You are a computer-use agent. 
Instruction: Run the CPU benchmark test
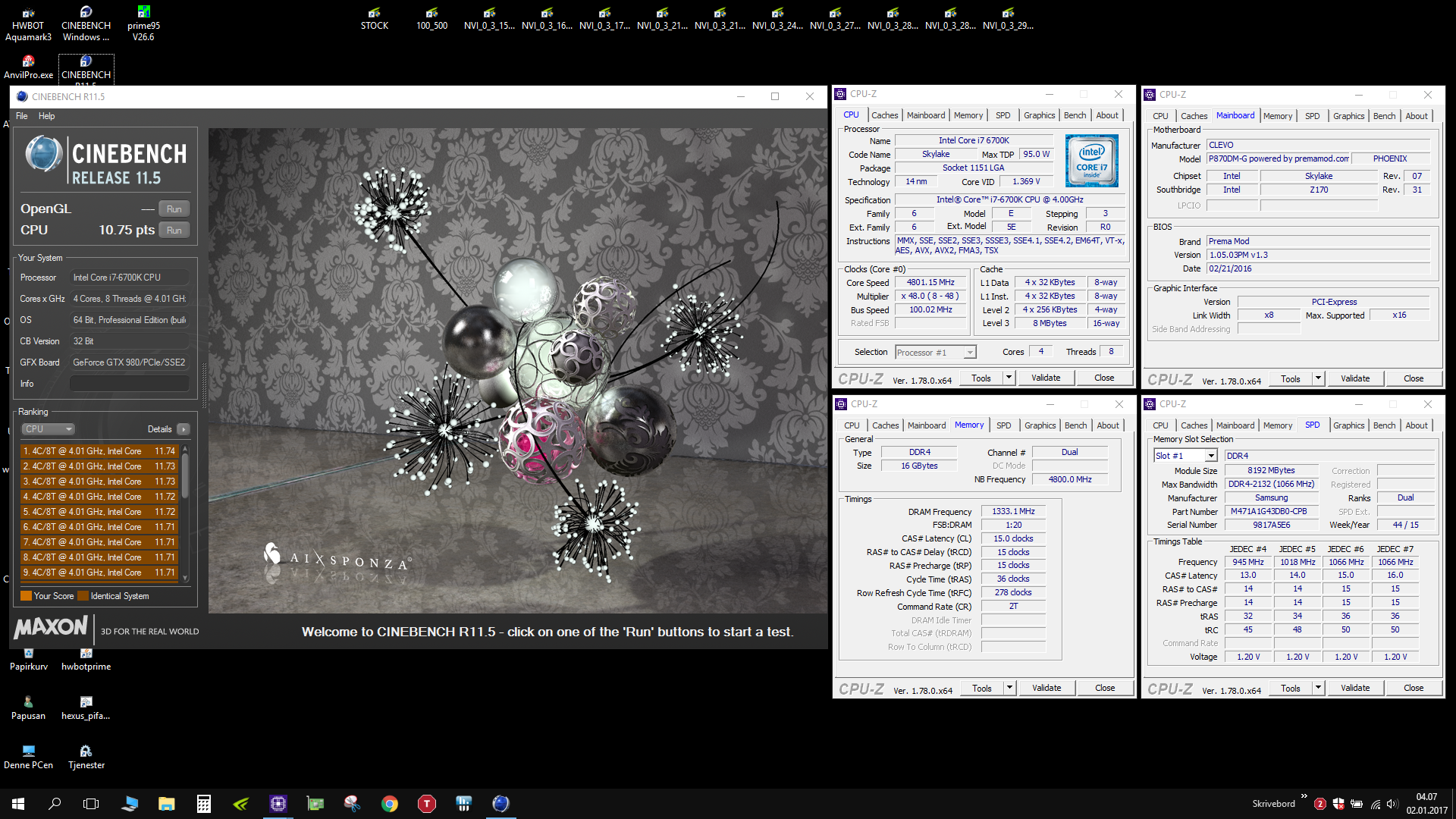pyautogui.click(x=174, y=231)
